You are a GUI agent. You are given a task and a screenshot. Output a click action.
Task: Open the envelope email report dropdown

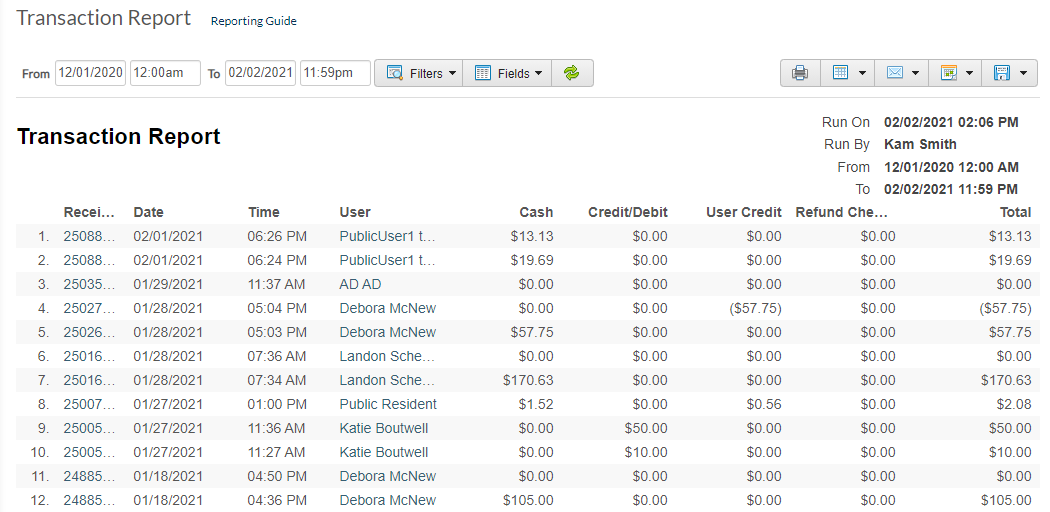coord(901,73)
